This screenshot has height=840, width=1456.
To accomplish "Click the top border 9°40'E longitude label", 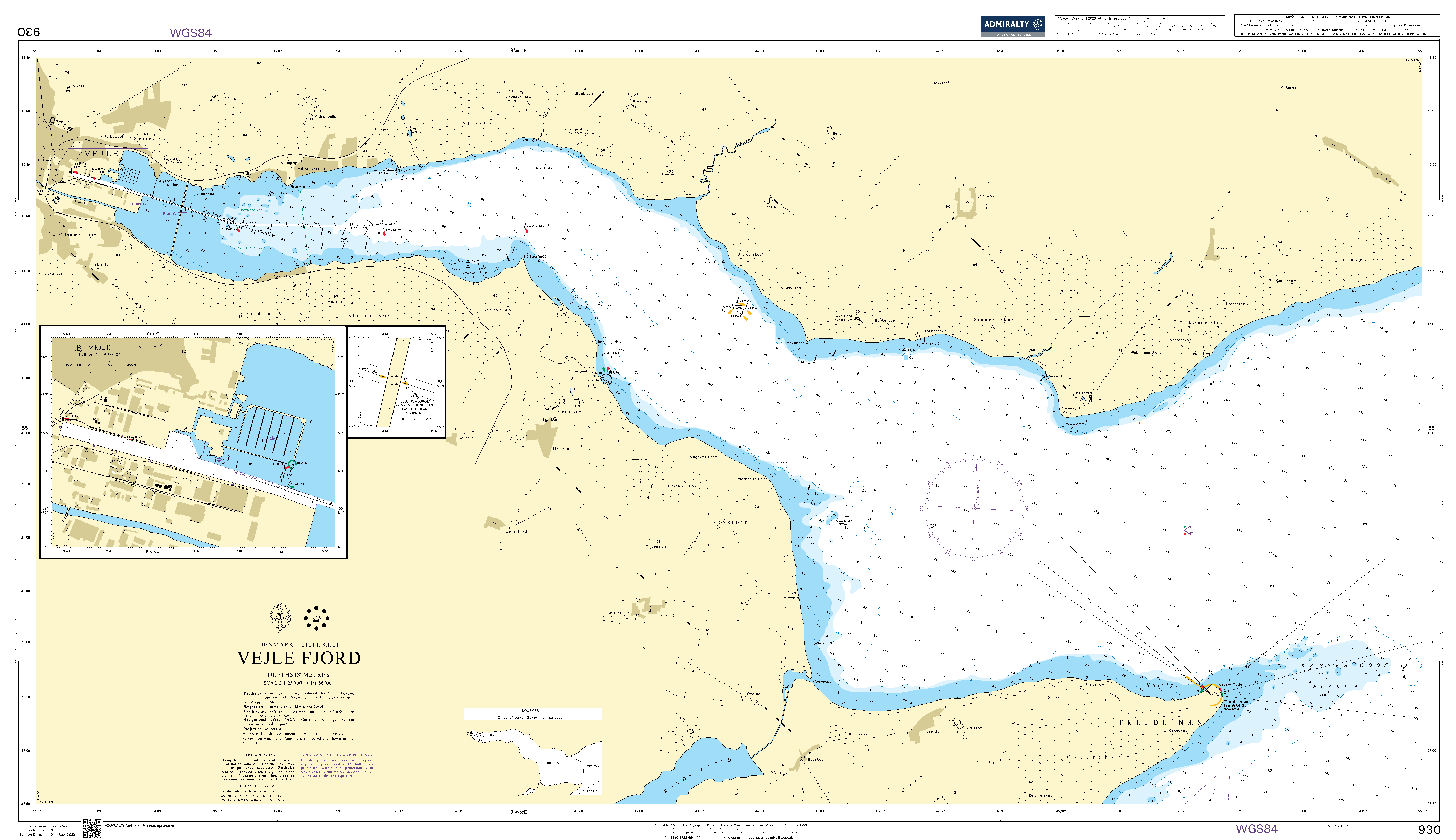I will point(519,50).
